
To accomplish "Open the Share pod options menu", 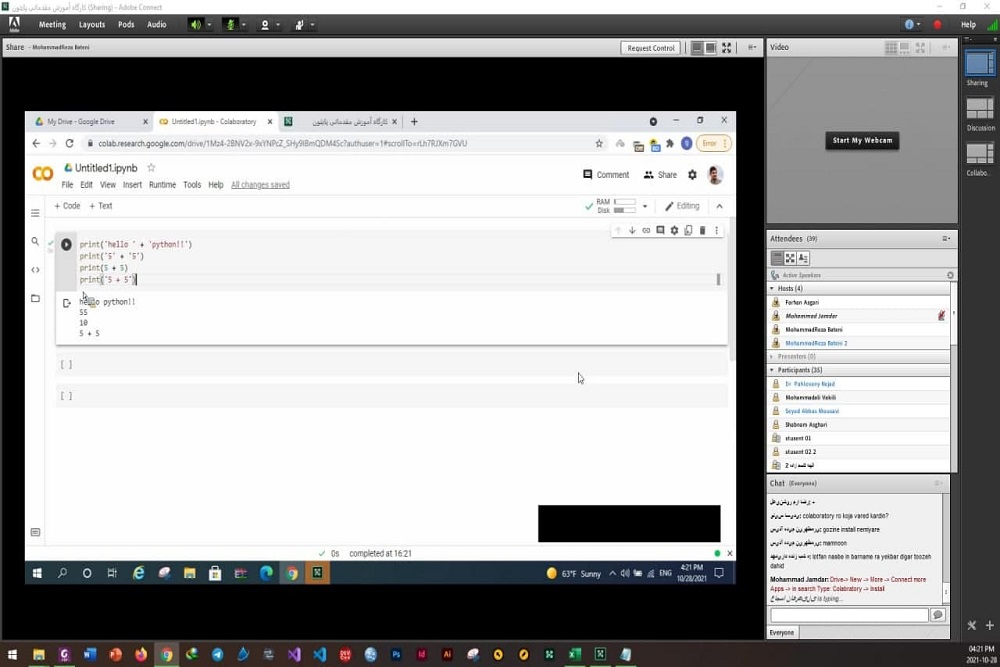I will tap(752, 48).
